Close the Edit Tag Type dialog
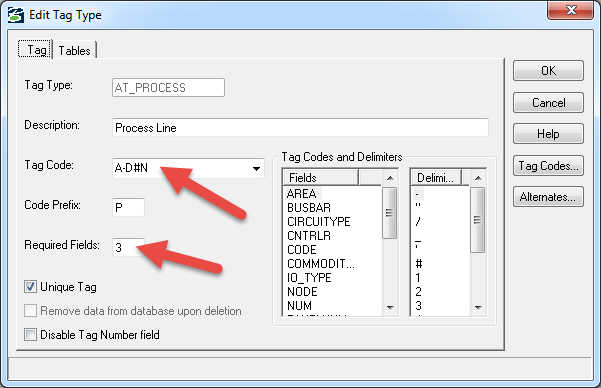Viewport: 601px width, 388px height. (570, 10)
